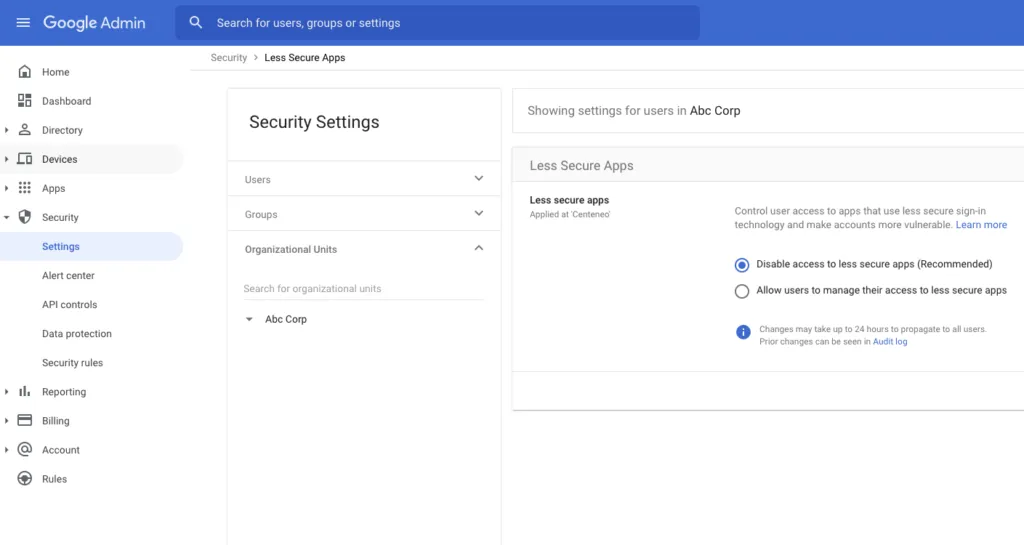The image size is (1024, 545).
Task: Click the Learn more link
Action: 981,225
